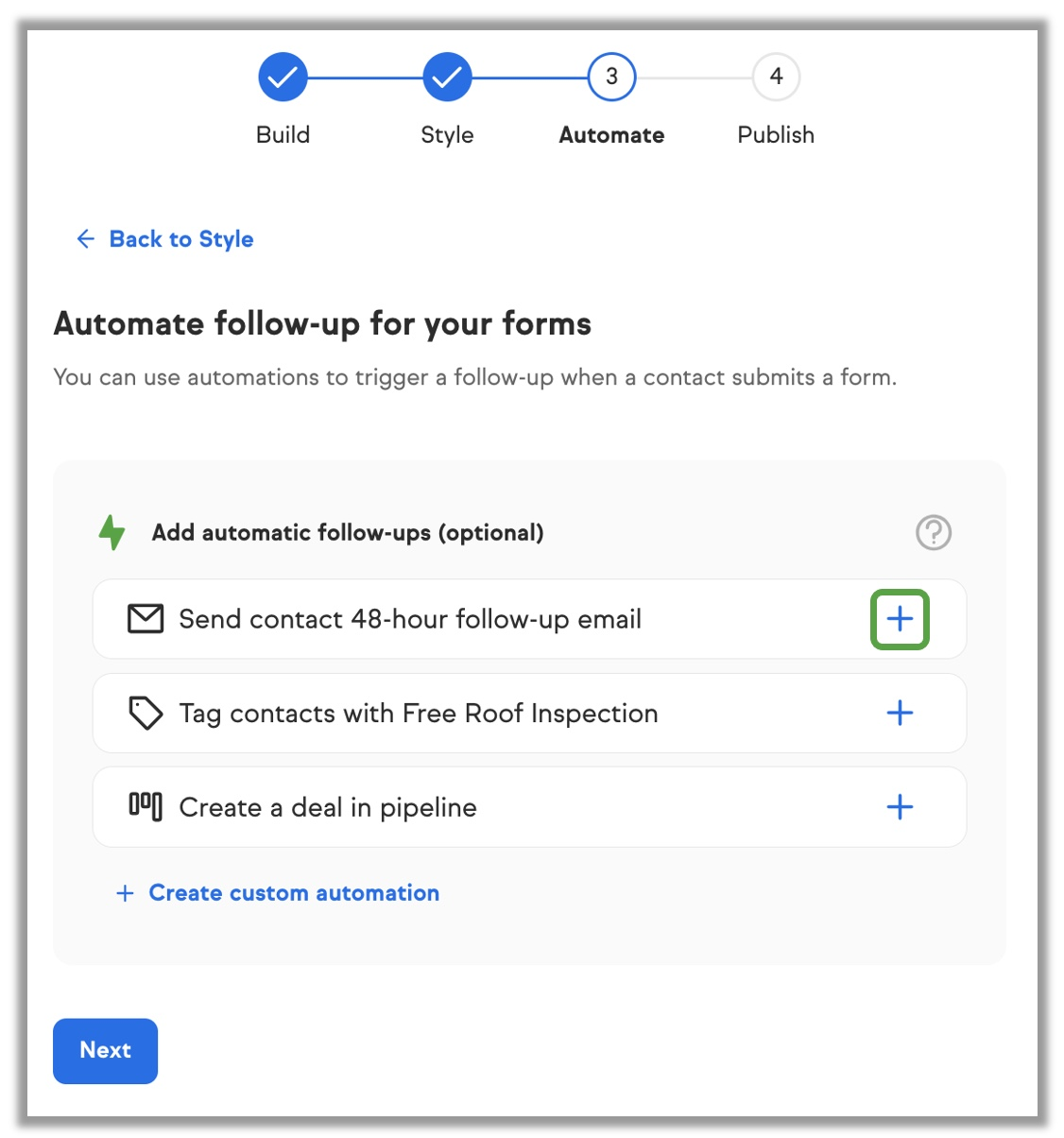Select the Create a deal in pipeline row
1064x1138 pixels.
point(529,806)
